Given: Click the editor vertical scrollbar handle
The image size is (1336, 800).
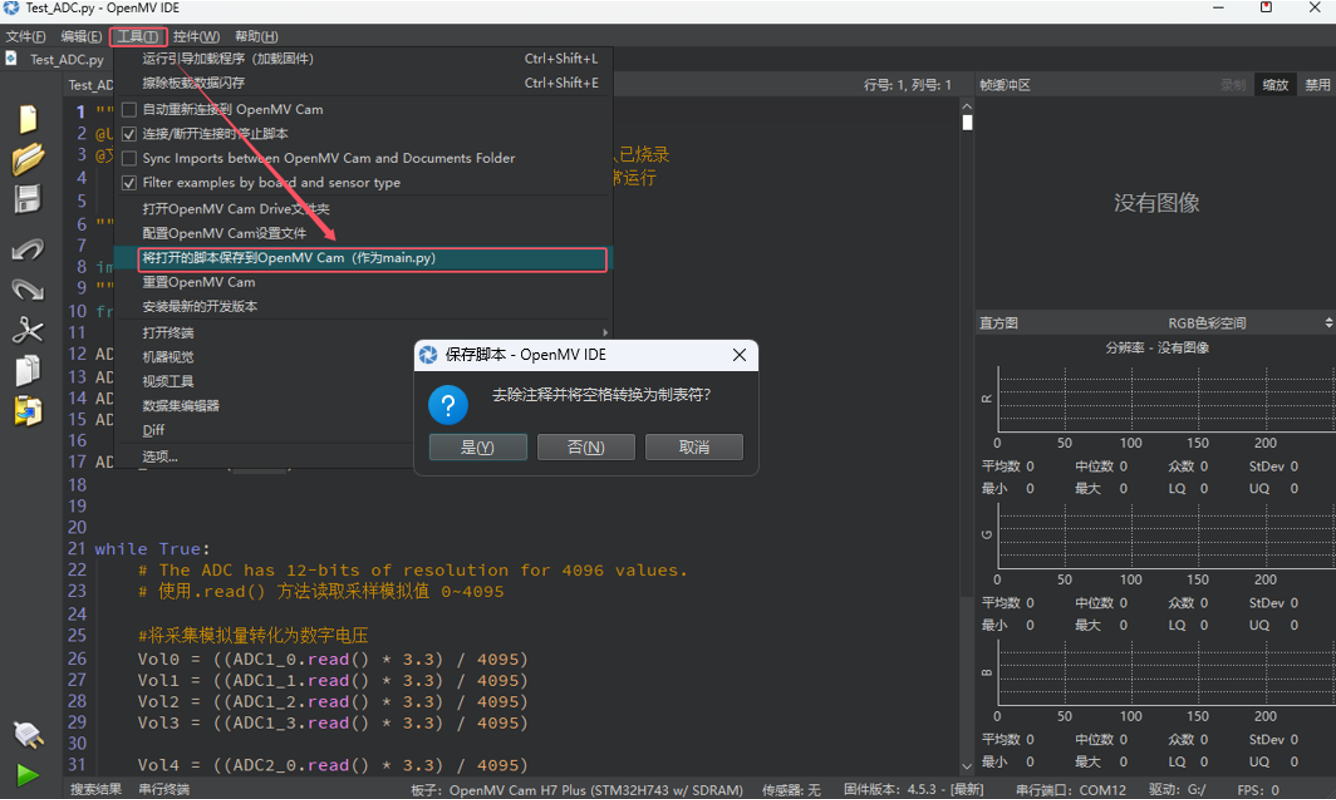Looking at the screenshot, I should [967, 123].
